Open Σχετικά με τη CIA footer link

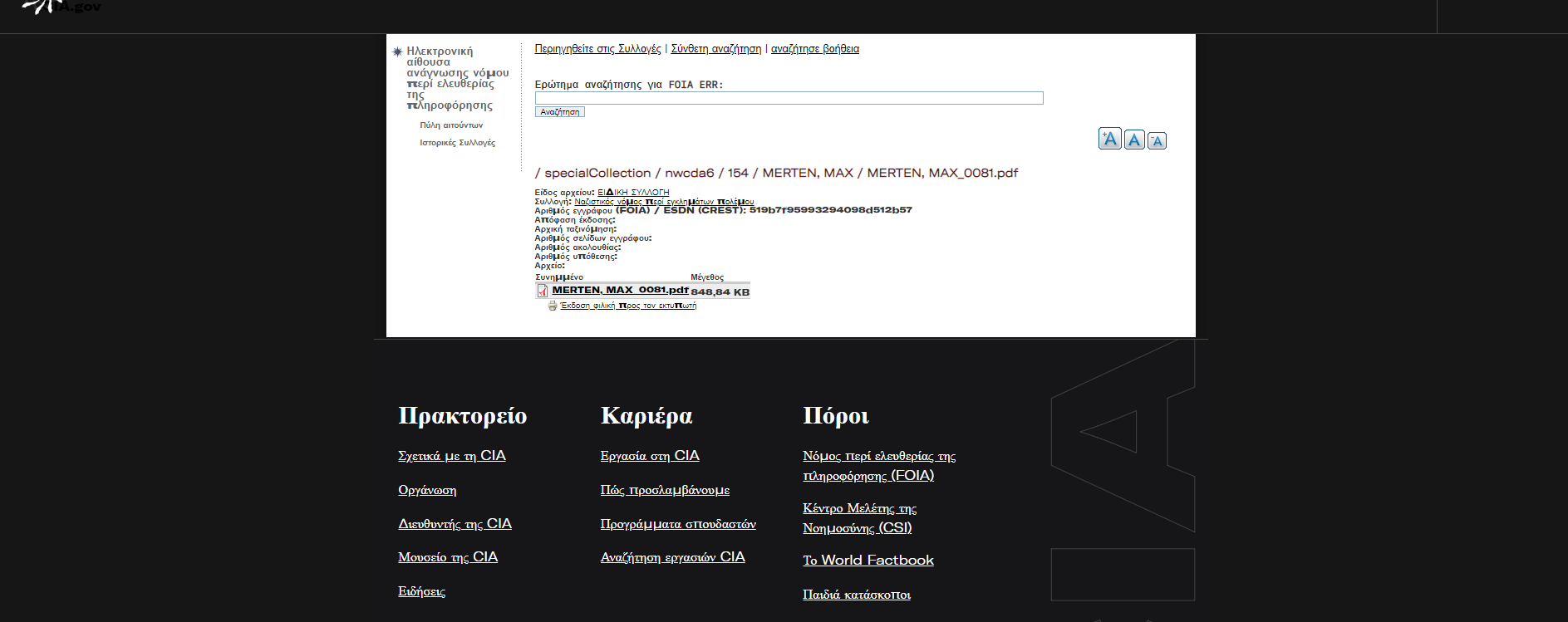coord(452,456)
